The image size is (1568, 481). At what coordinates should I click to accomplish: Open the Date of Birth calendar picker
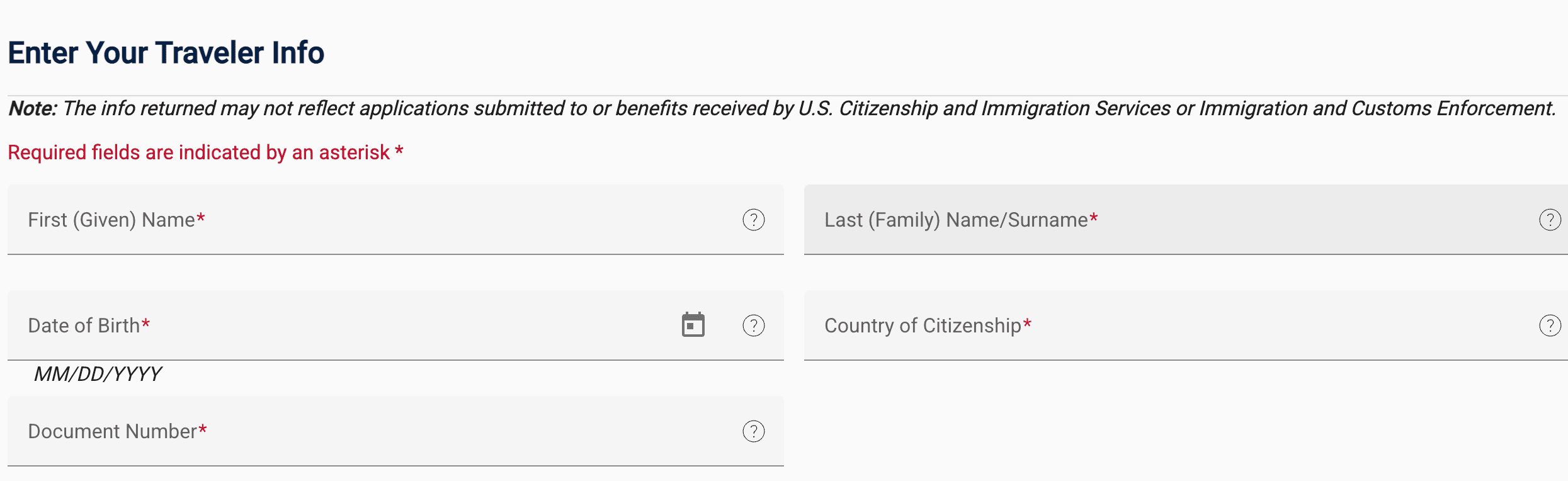click(x=693, y=325)
